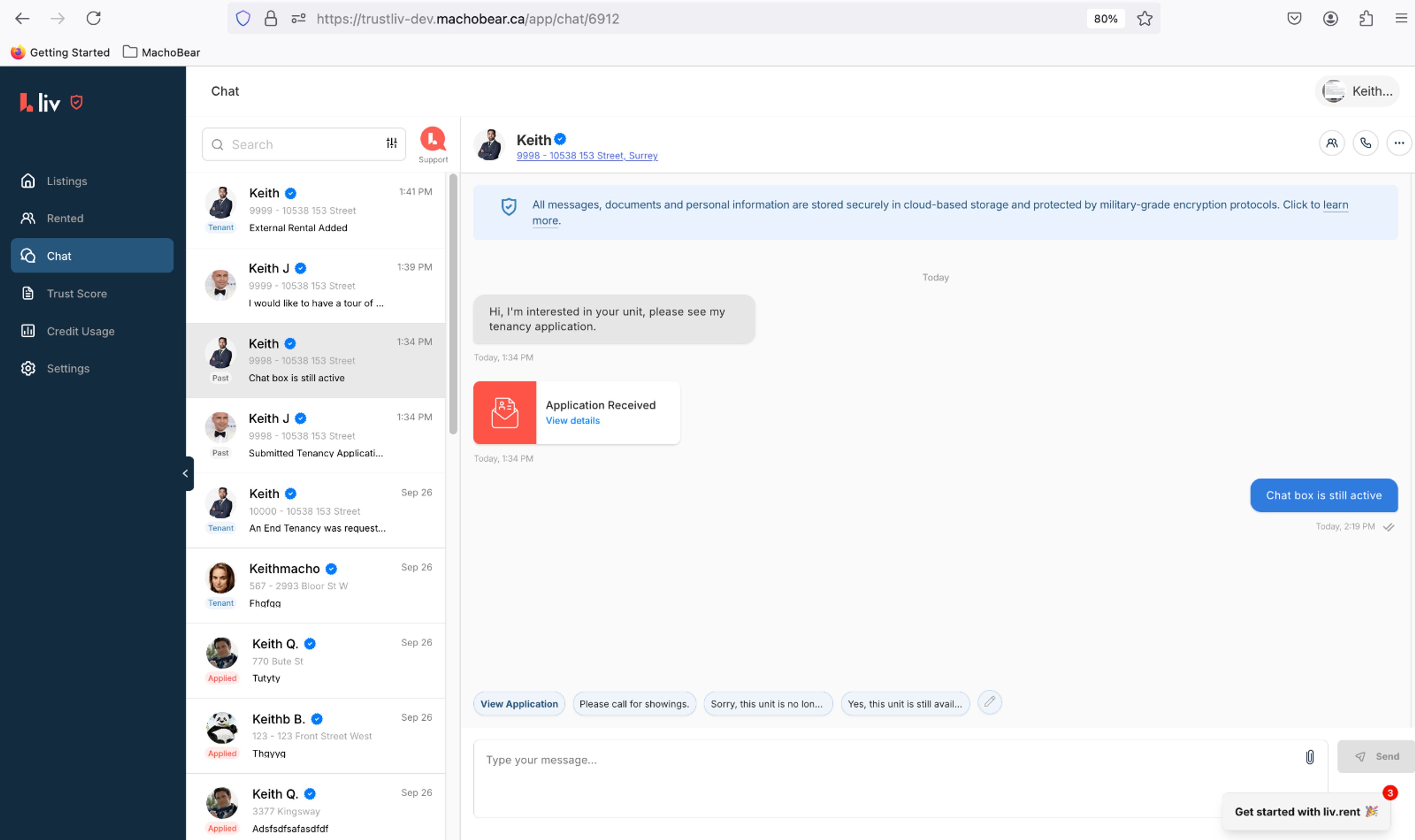Go to Trust Score in the sidebar
1415x840 pixels.
point(76,293)
